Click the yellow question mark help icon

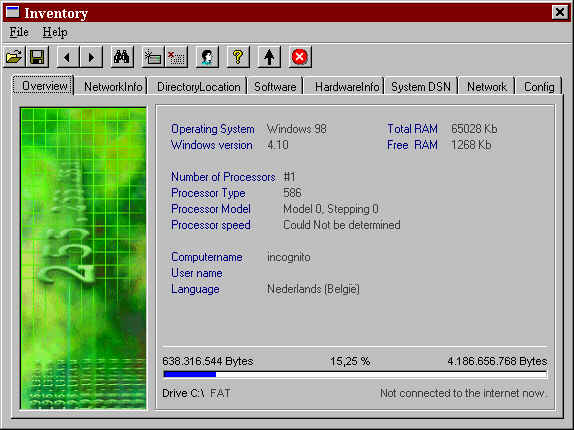point(238,57)
